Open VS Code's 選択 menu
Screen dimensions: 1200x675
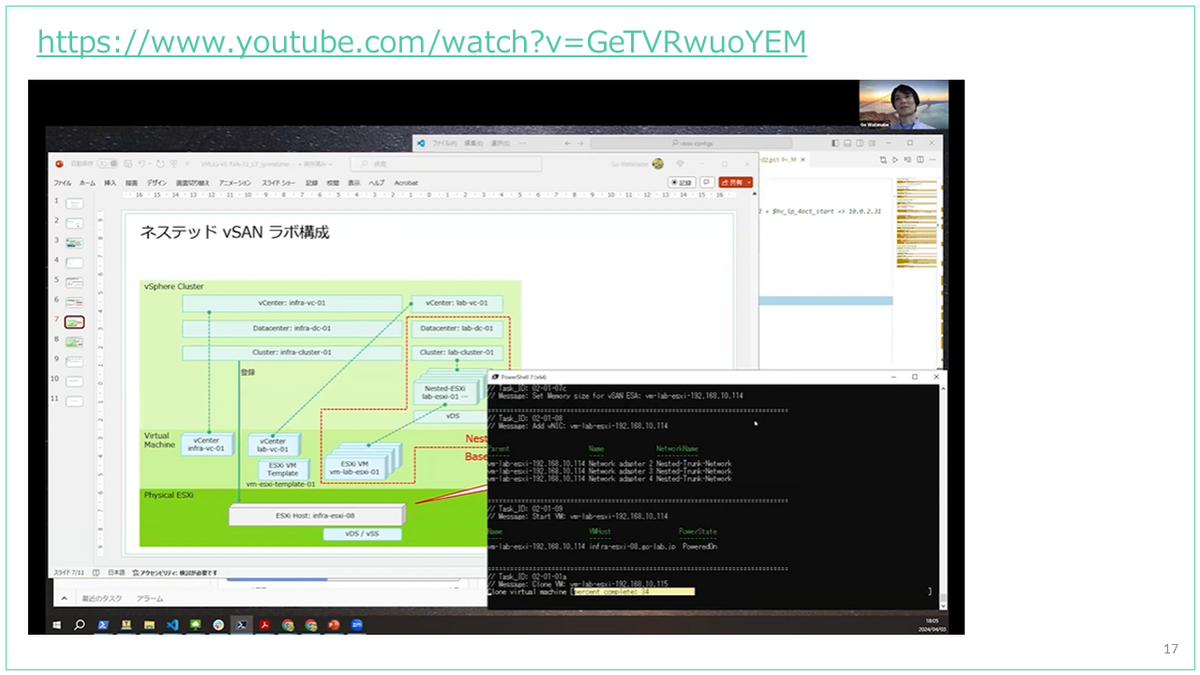(500, 143)
